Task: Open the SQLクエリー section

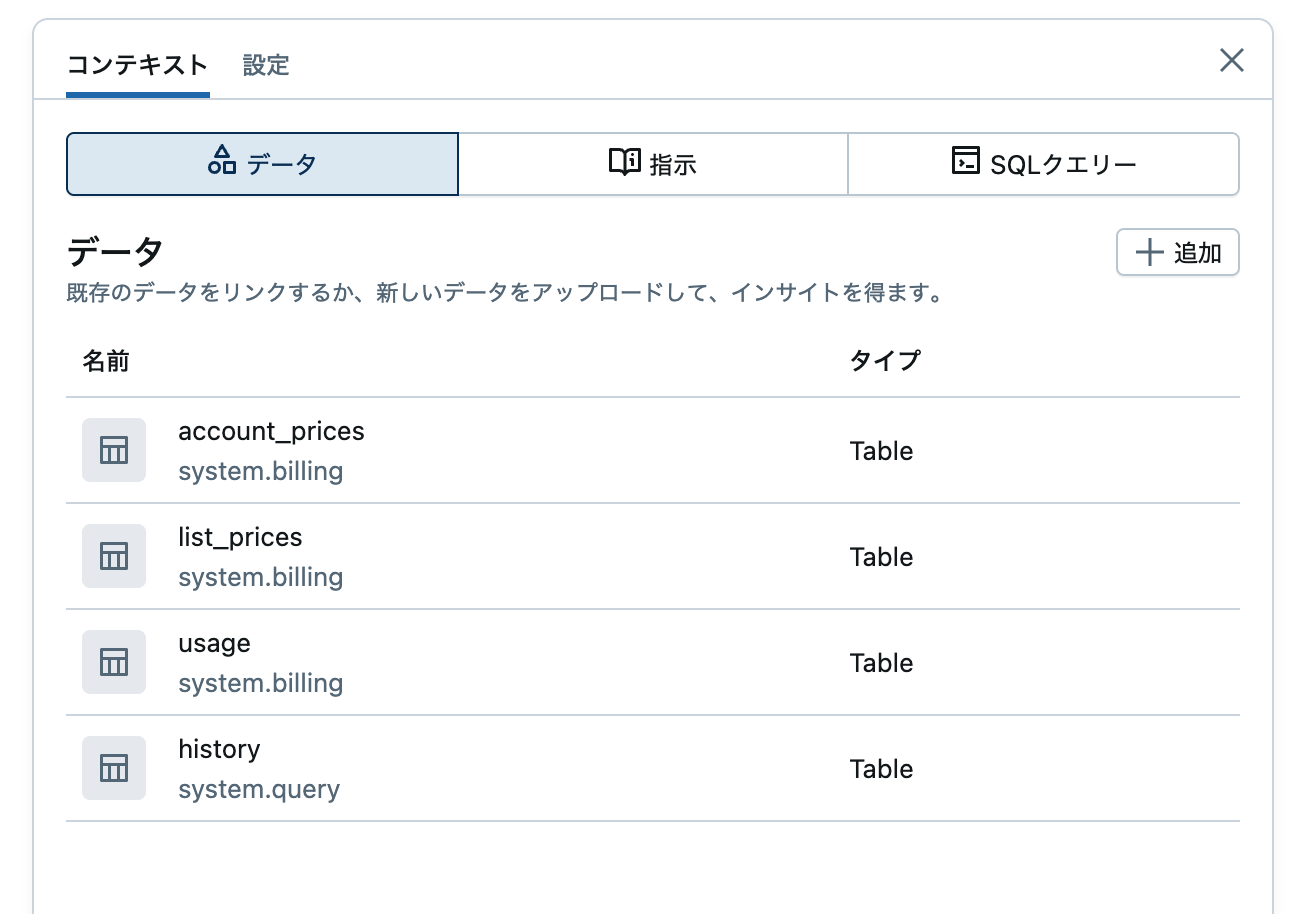Action: coord(1043,163)
